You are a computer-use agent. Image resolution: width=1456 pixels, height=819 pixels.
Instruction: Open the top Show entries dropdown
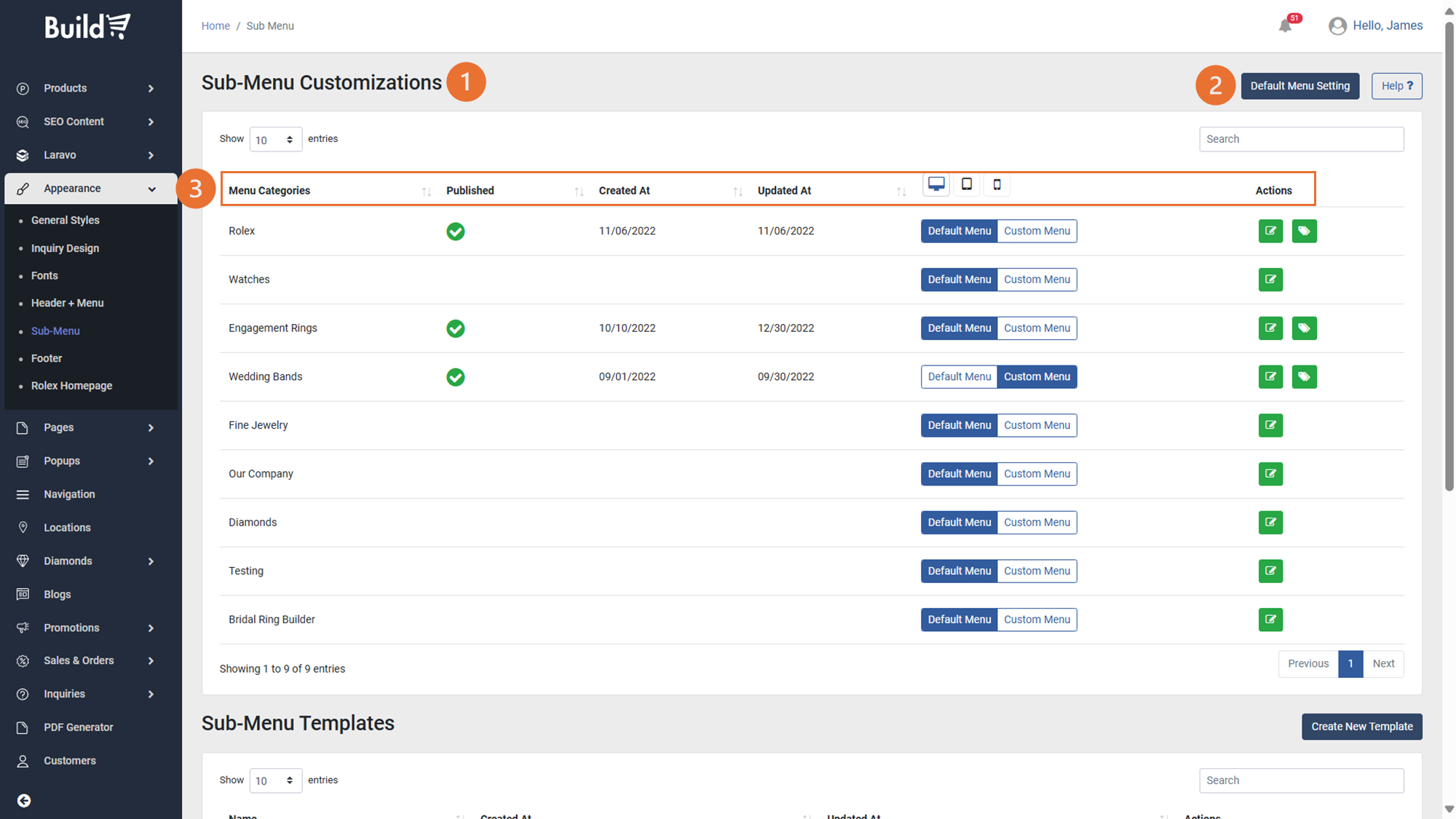(x=275, y=139)
